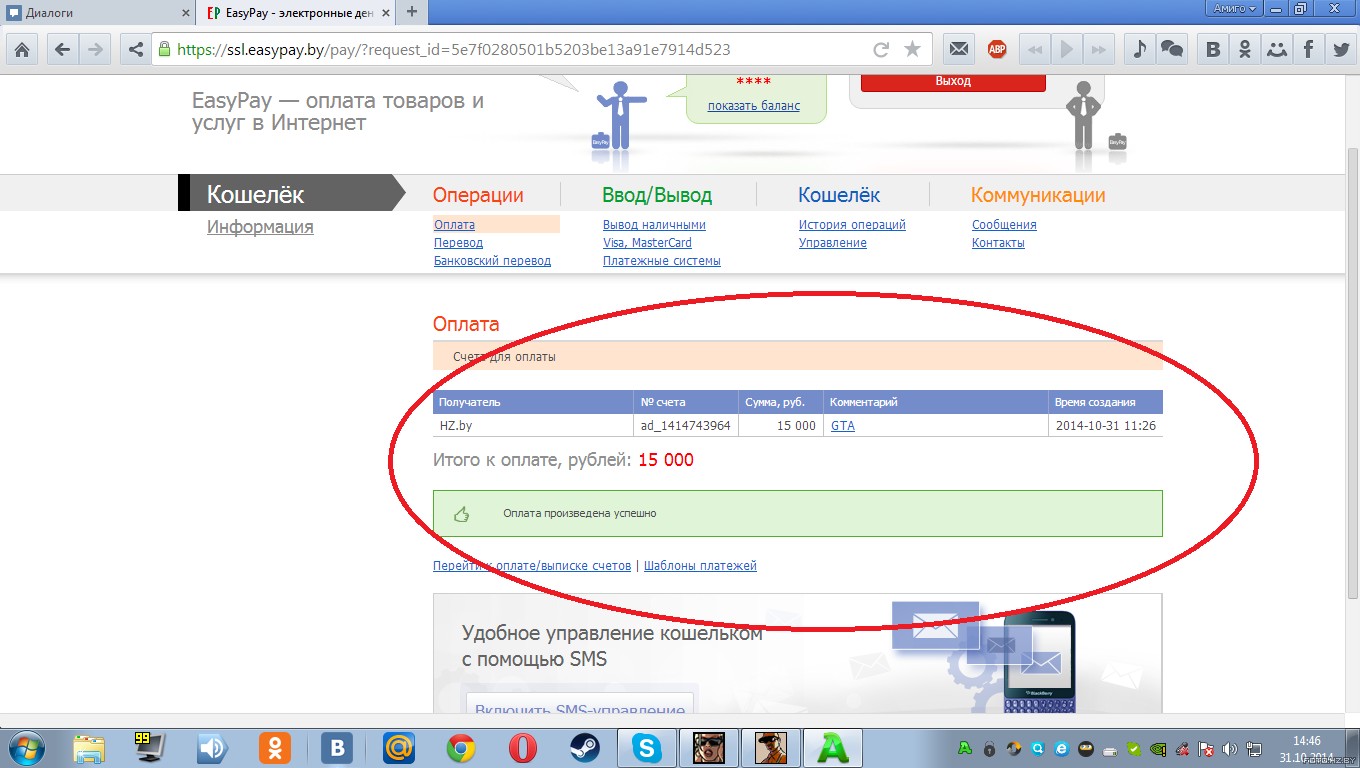Open VKontakte via the toolbar B icon

tap(1213, 49)
